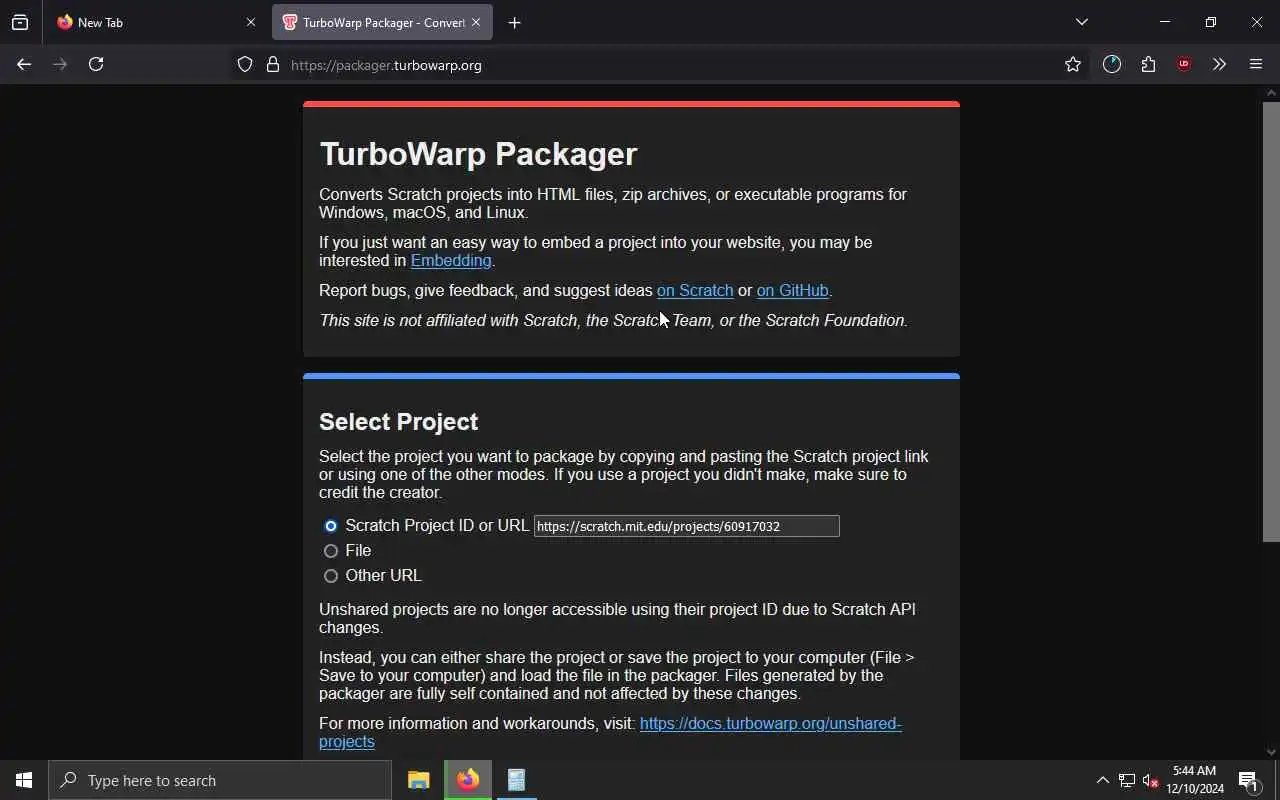Click scrollbar up arrow
Viewport: 1280px width, 800px height.
pos(1271,93)
